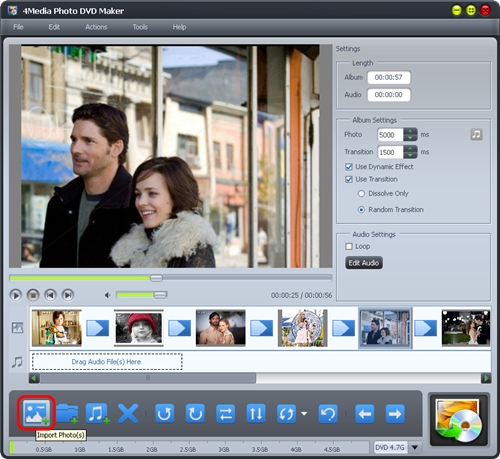
Task: Click the Drag Audio File(s) Here box
Action: [107, 362]
